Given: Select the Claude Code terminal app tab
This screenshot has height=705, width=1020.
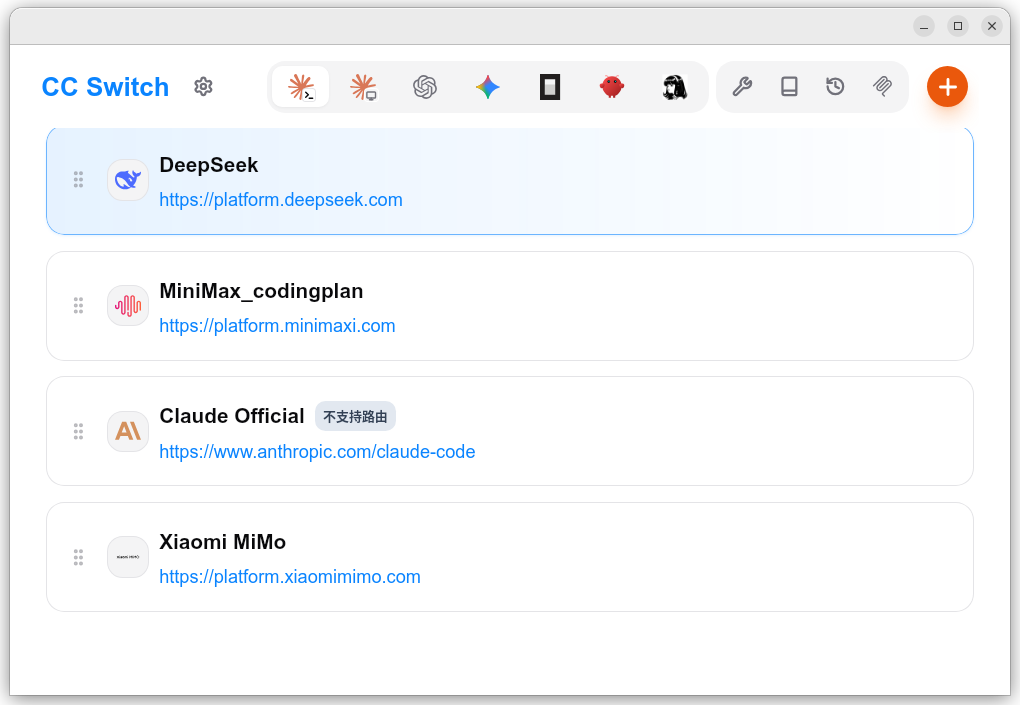Looking at the screenshot, I should pyautogui.click(x=301, y=86).
